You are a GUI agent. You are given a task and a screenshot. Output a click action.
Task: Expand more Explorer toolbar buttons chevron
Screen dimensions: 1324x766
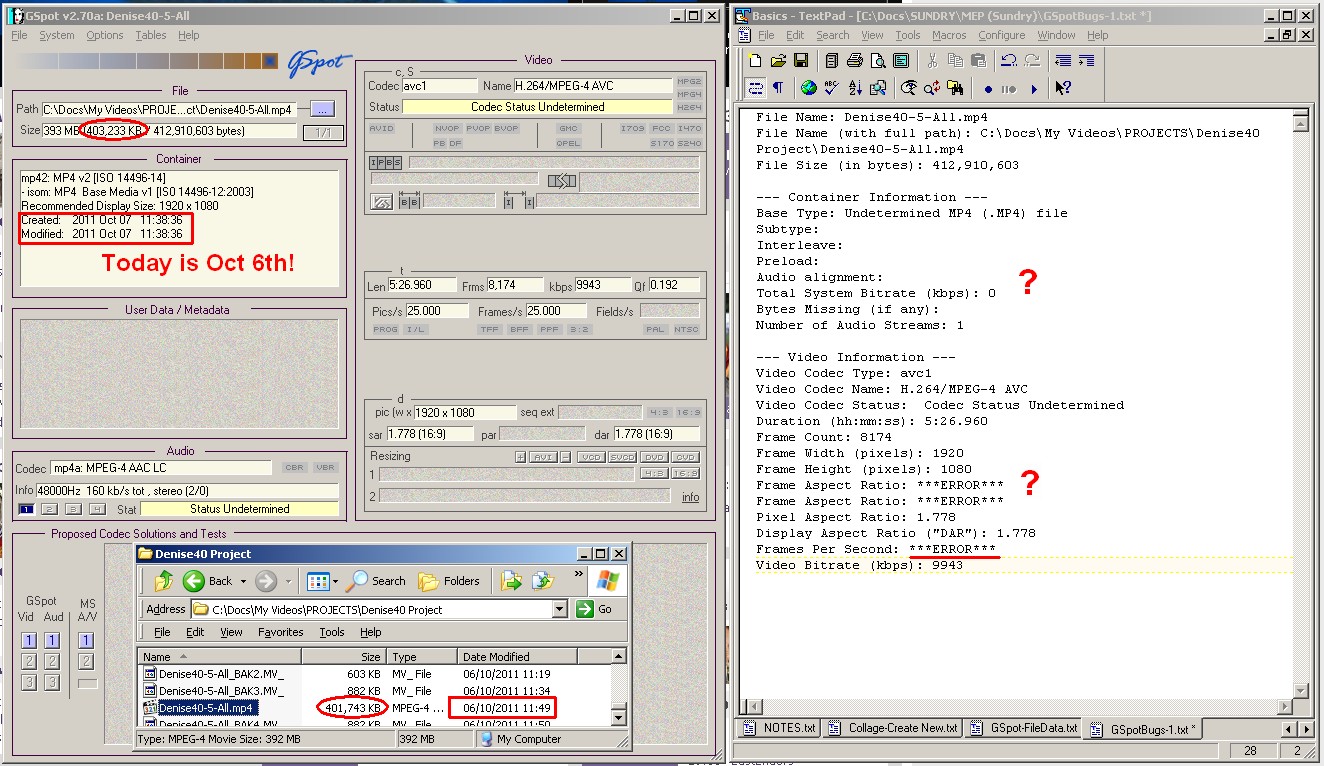click(x=579, y=574)
